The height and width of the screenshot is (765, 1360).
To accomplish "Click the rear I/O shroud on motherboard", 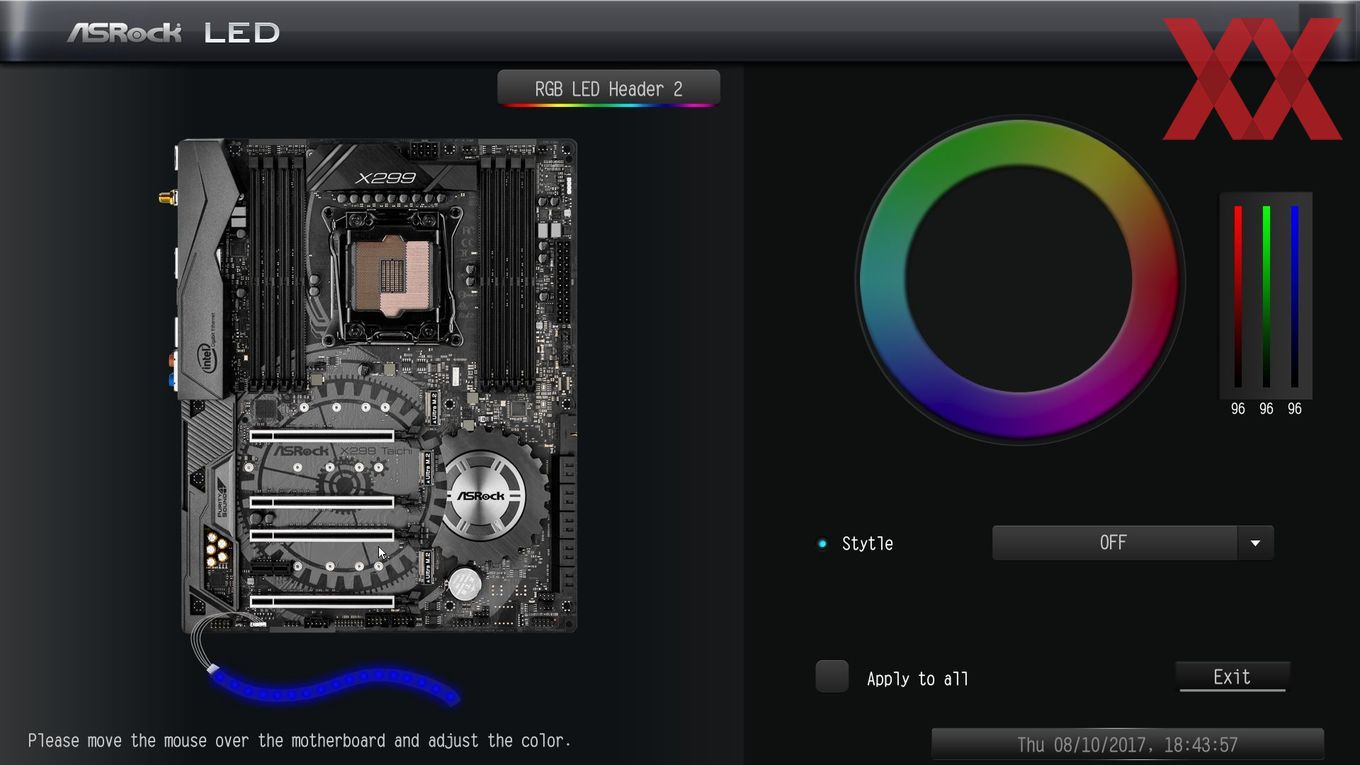I will coord(207,270).
